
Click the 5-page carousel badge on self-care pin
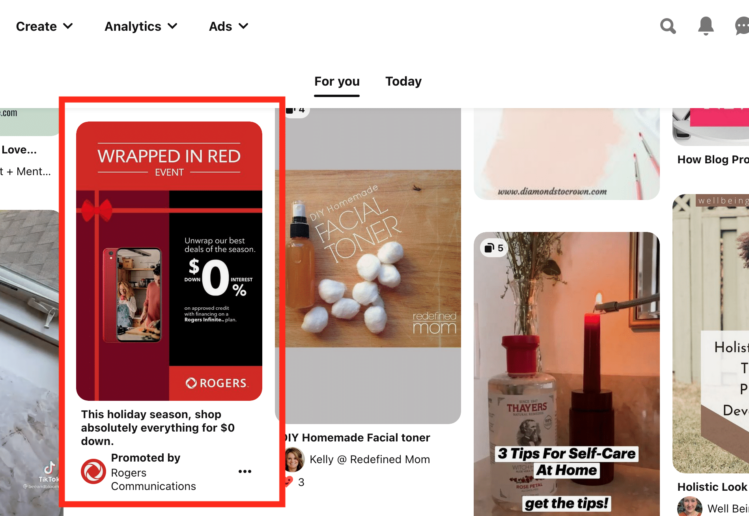click(494, 248)
